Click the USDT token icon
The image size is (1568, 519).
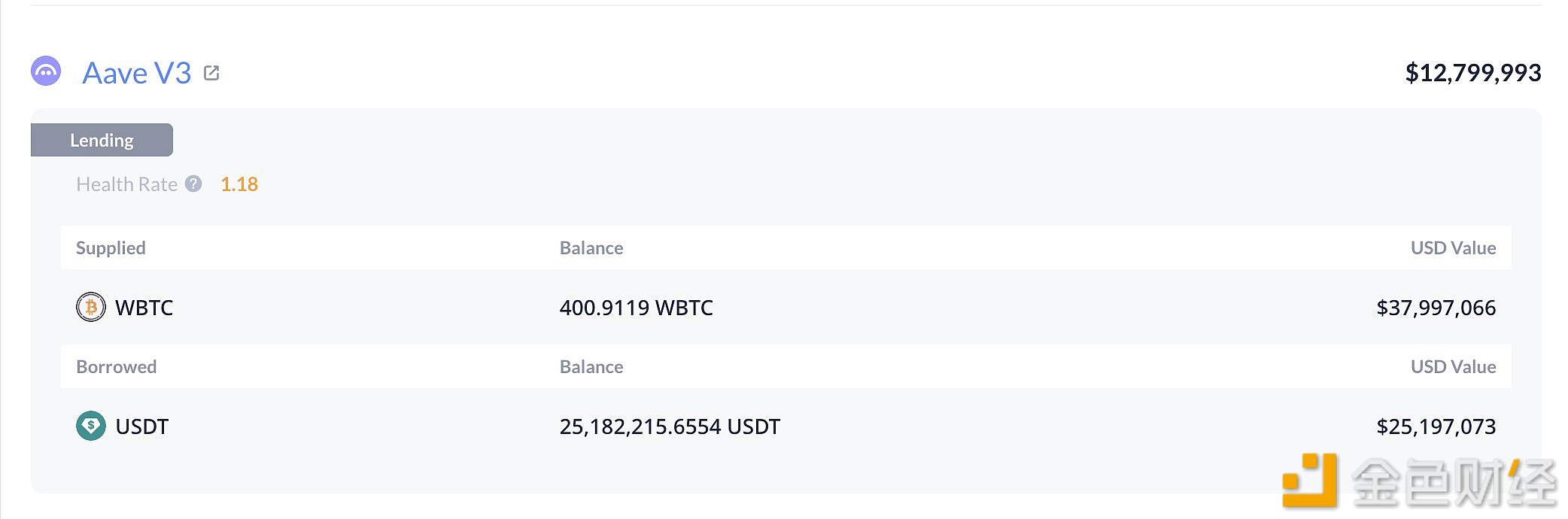91,426
